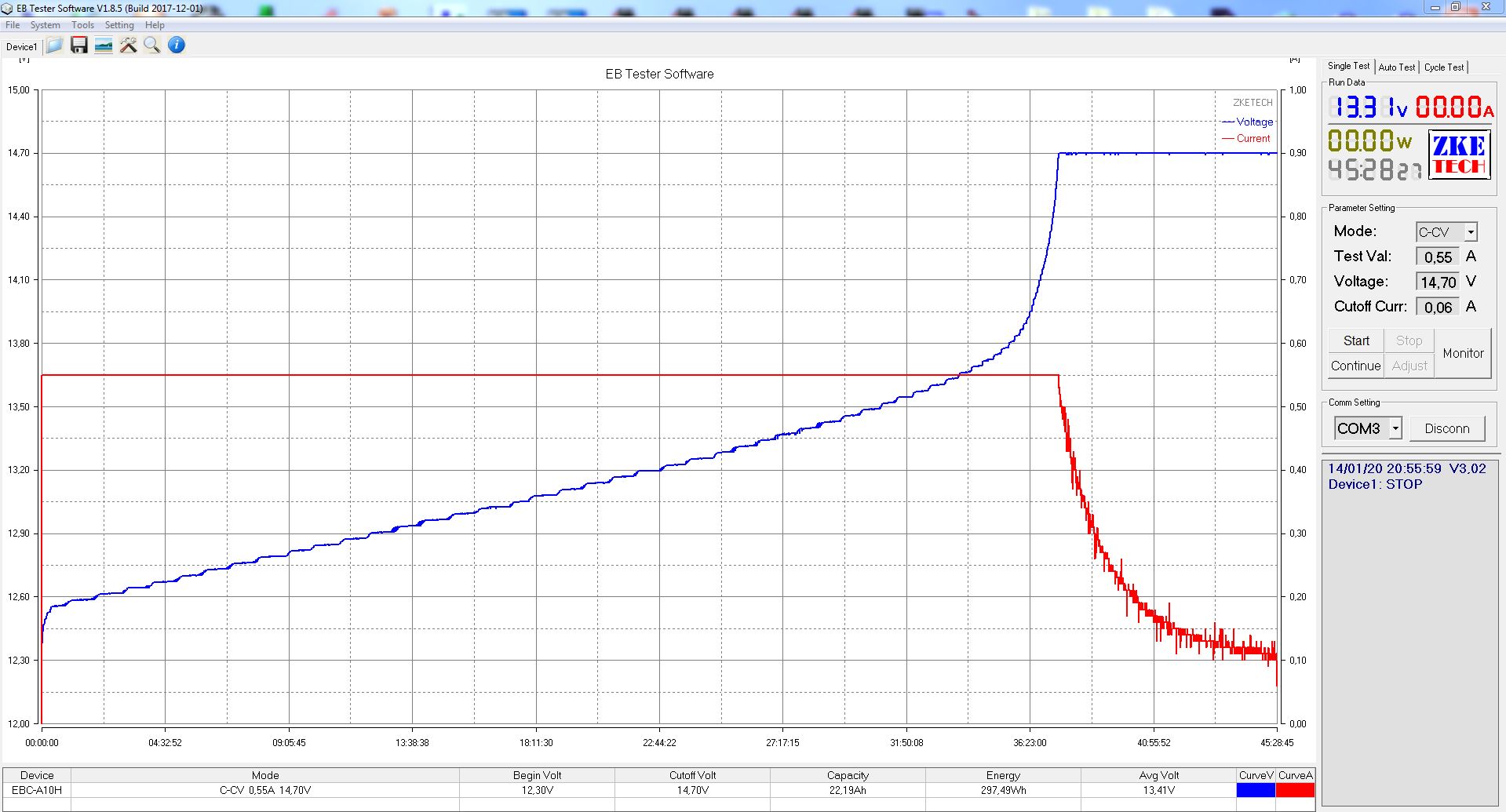
Task: Click the blue info icon
Action: (x=177, y=46)
